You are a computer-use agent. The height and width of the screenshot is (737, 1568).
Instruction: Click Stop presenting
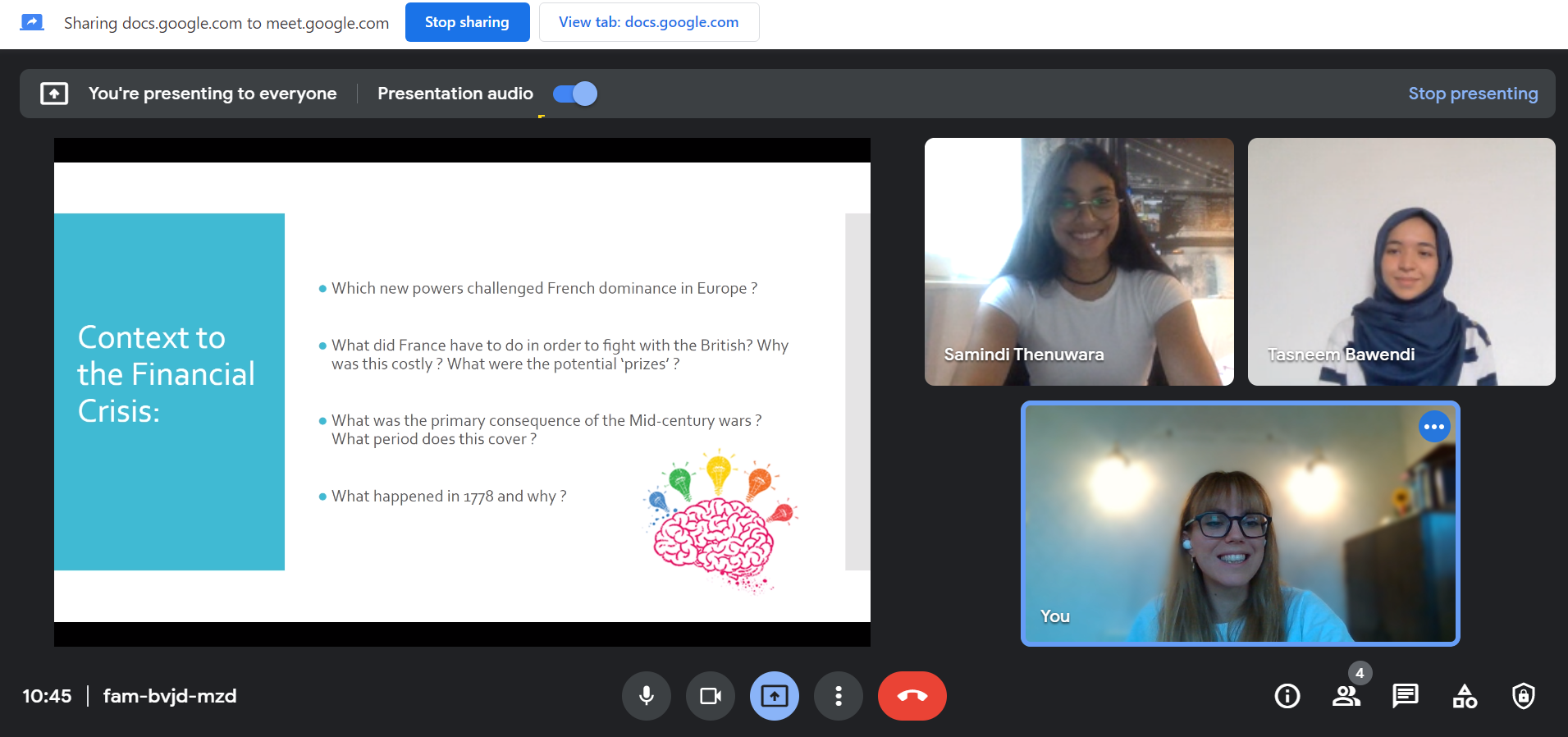pyautogui.click(x=1473, y=94)
